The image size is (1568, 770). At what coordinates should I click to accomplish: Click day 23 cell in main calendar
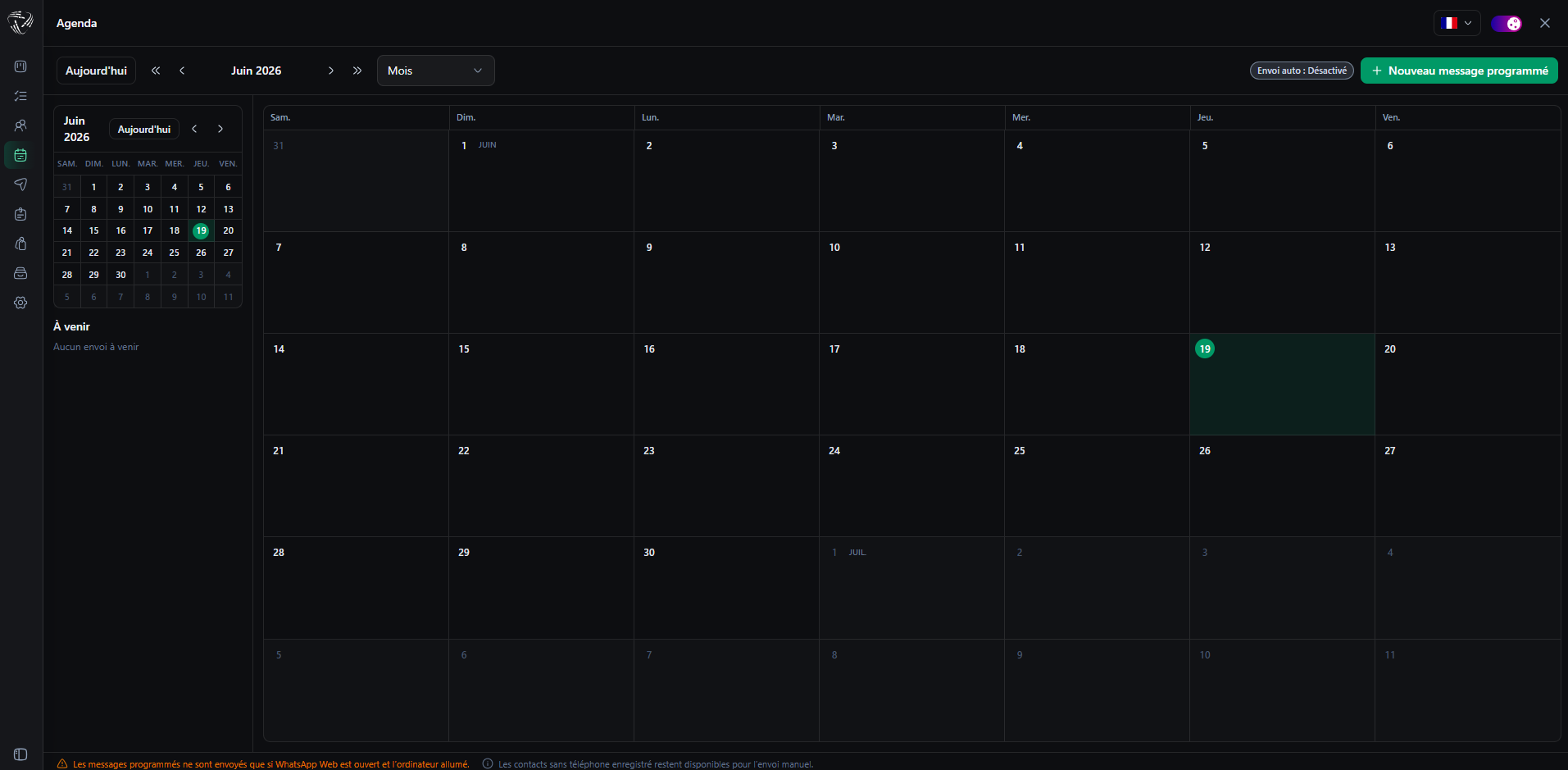[x=726, y=485]
